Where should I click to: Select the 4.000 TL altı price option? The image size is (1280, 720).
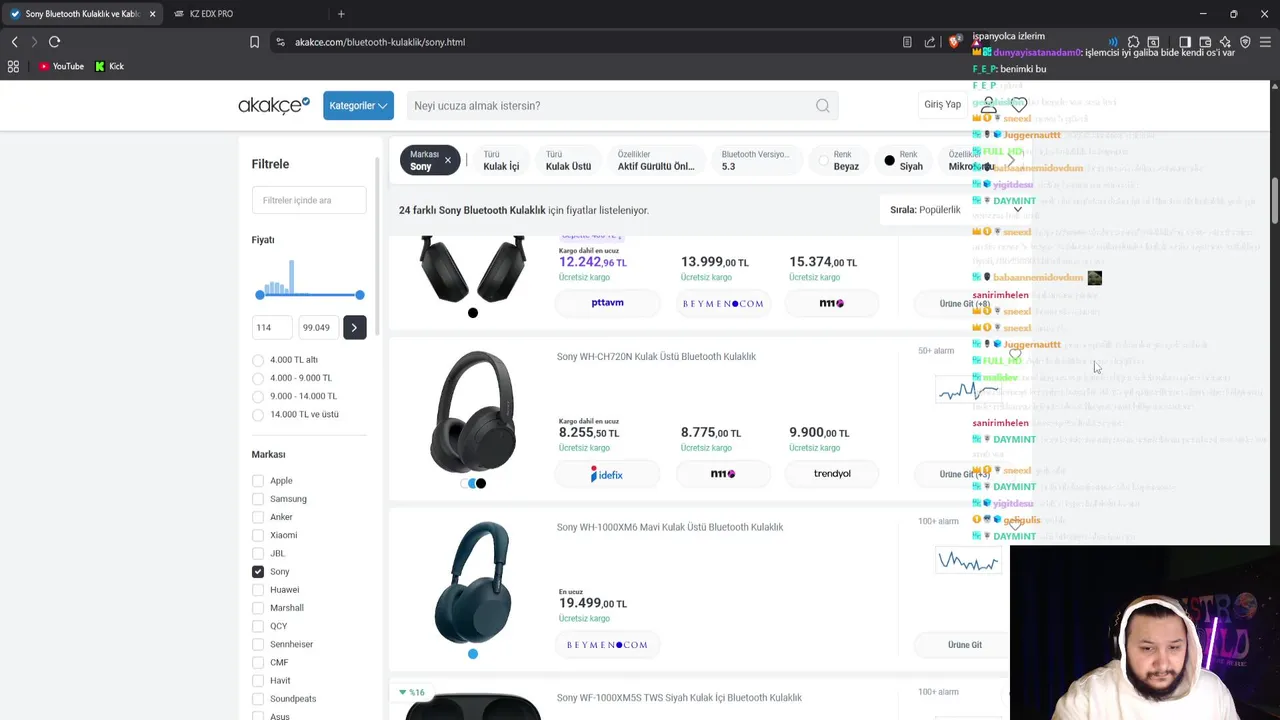click(x=258, y=360)
